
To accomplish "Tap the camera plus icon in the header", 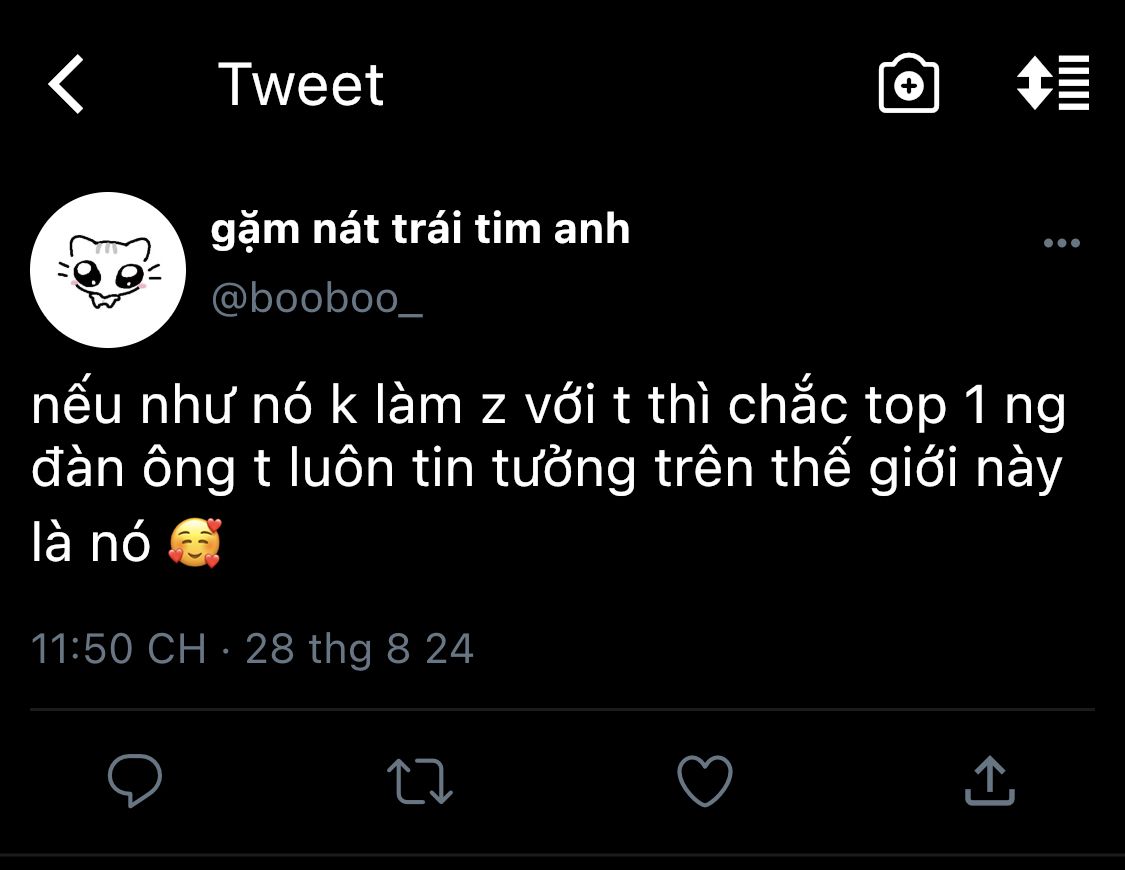I will click(x=908, y=83).
